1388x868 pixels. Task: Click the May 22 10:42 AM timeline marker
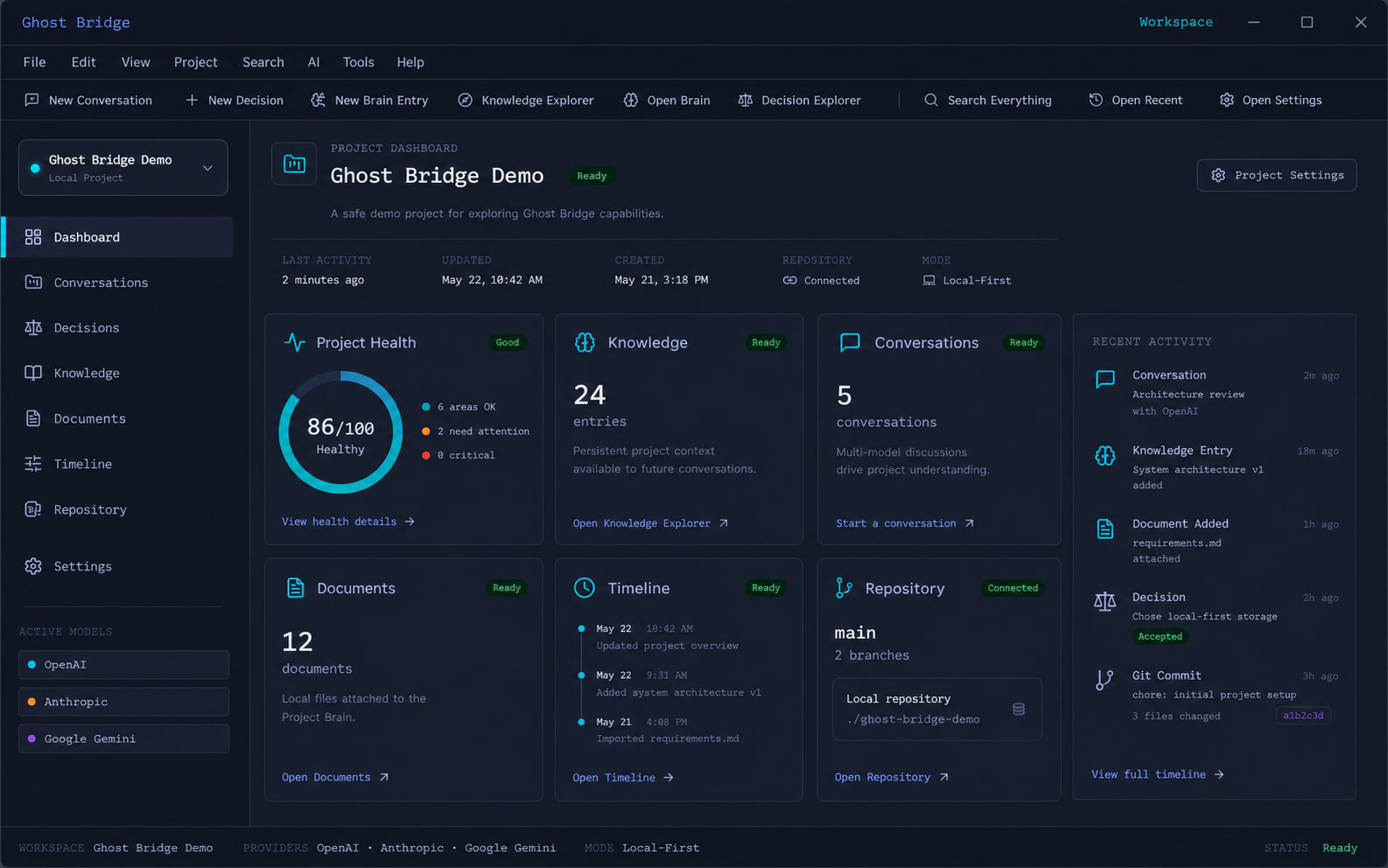[581, 628]
